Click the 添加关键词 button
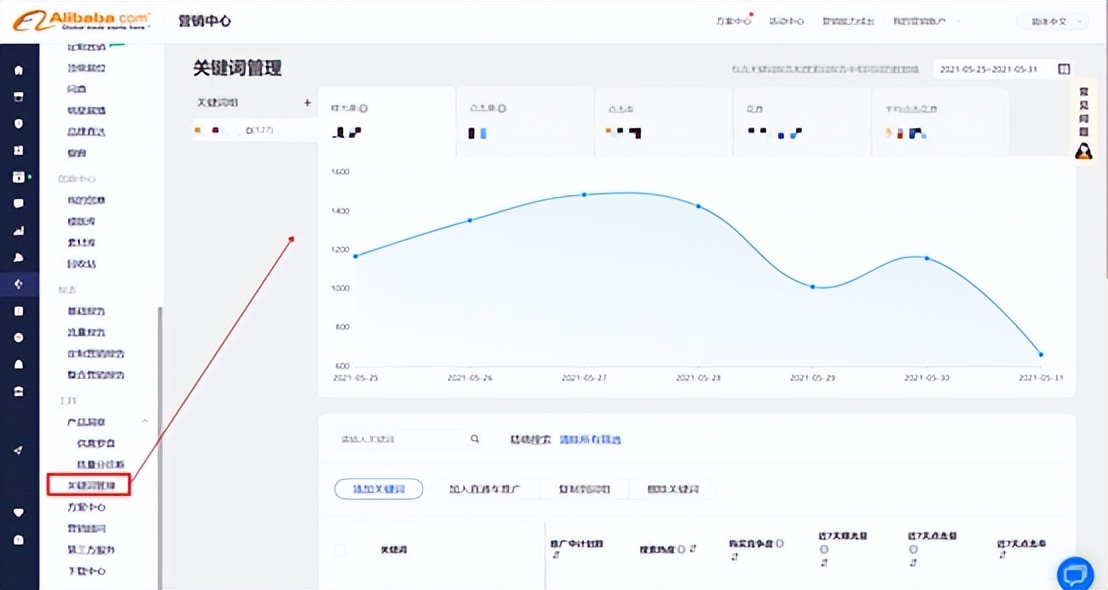Screen dimensions: 1108x590 click(379, 489)
